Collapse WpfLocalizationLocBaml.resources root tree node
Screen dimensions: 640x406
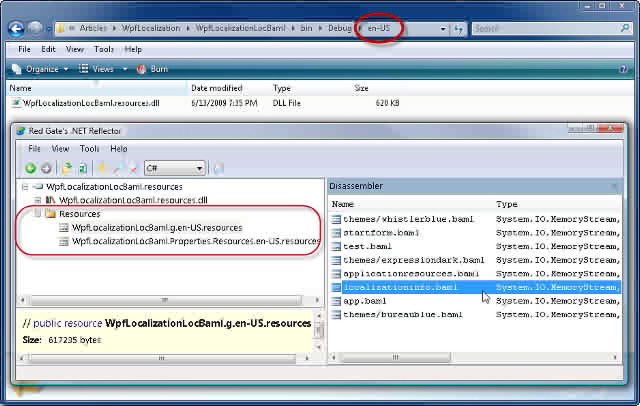(x=25, y=187)
